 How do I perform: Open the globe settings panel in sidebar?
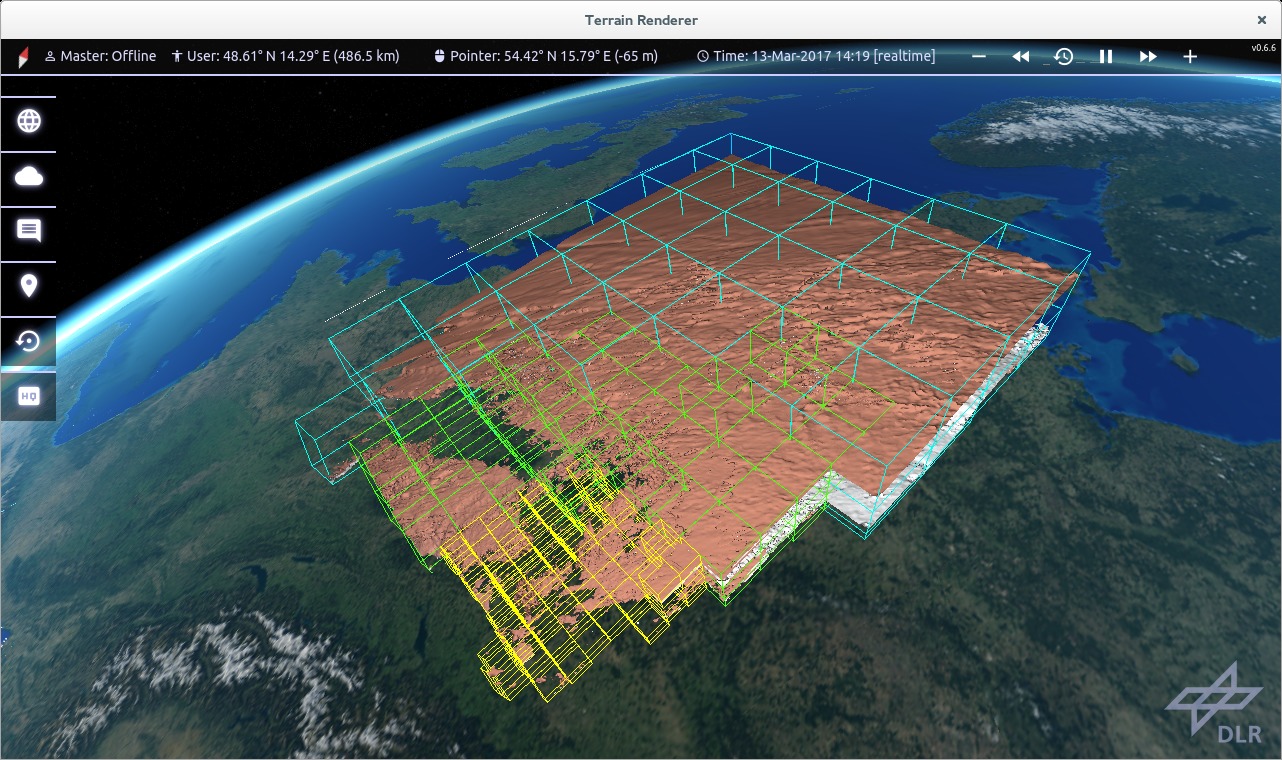click(29, 121)
